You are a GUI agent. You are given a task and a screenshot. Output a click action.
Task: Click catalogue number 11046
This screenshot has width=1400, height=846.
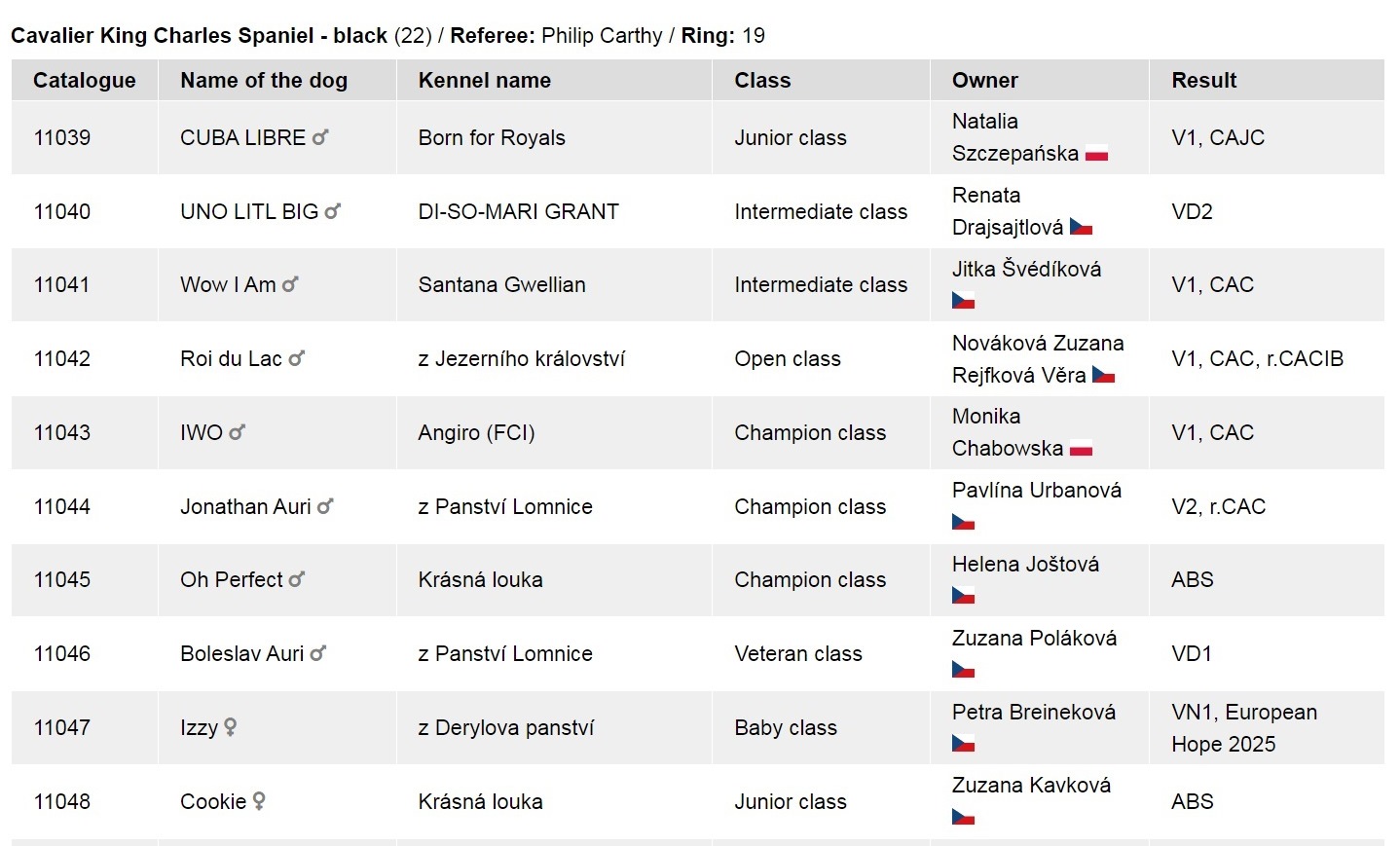[x=62, y=653]
